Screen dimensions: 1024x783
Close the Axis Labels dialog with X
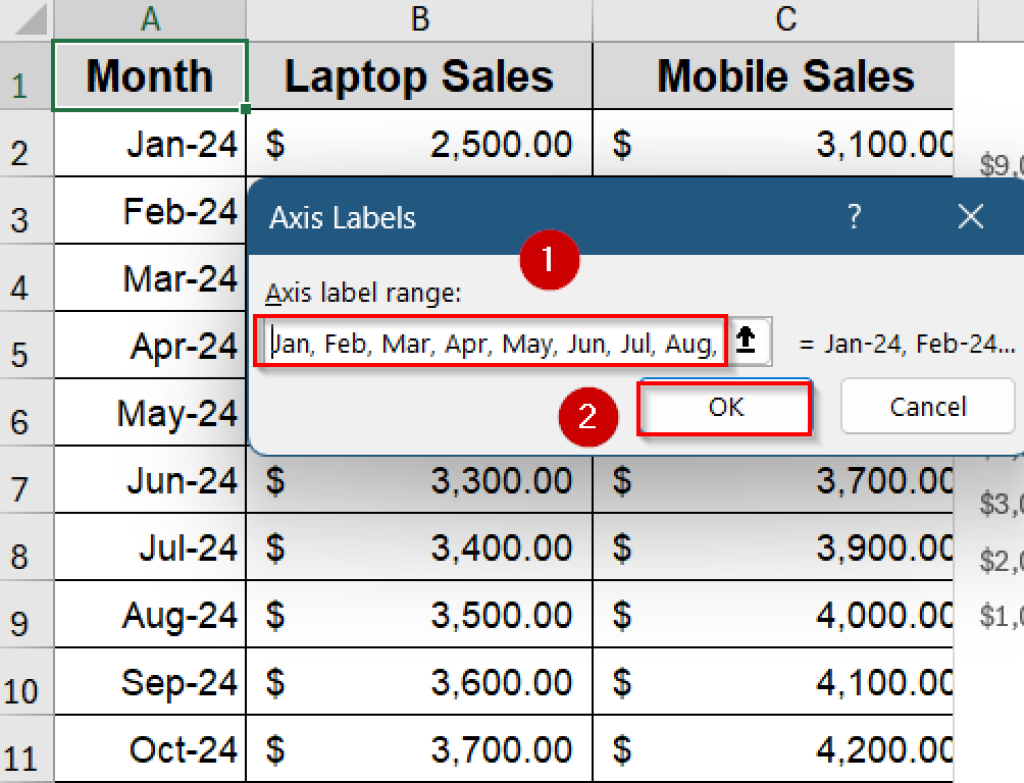coord(970,217)
